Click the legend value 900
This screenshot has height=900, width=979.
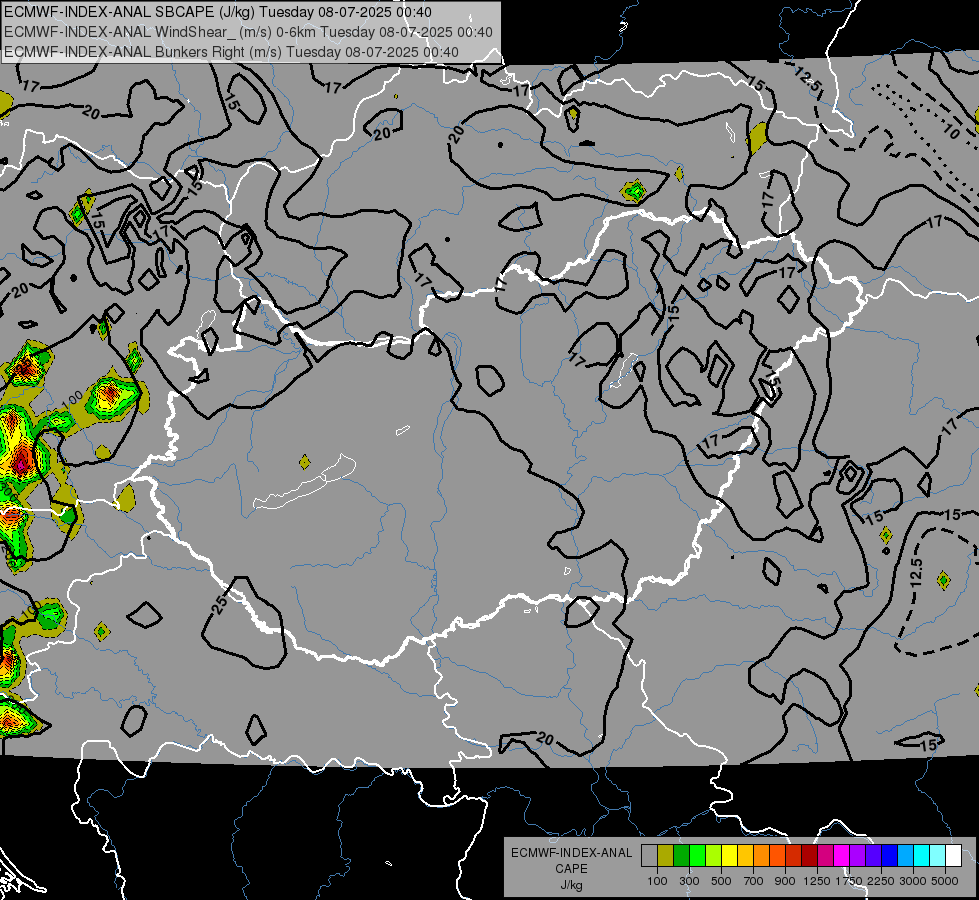(x=785, y=881)
